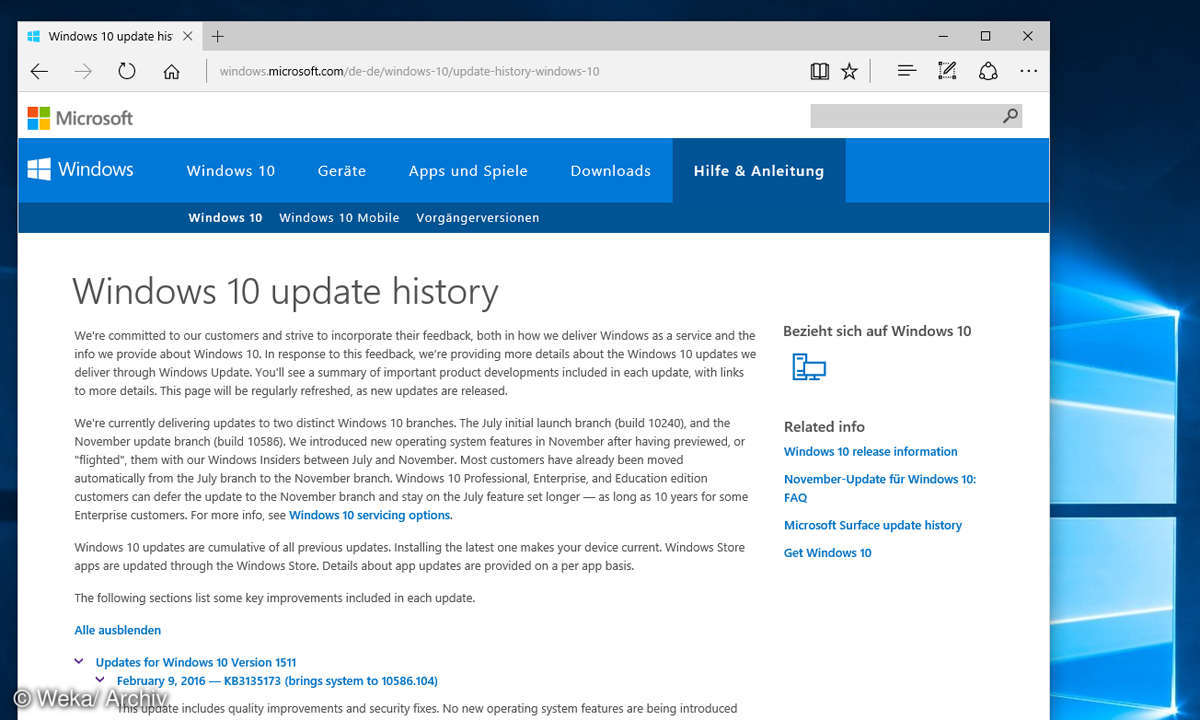
Task: Click the Related info heading
Action: tap(824, 426)
